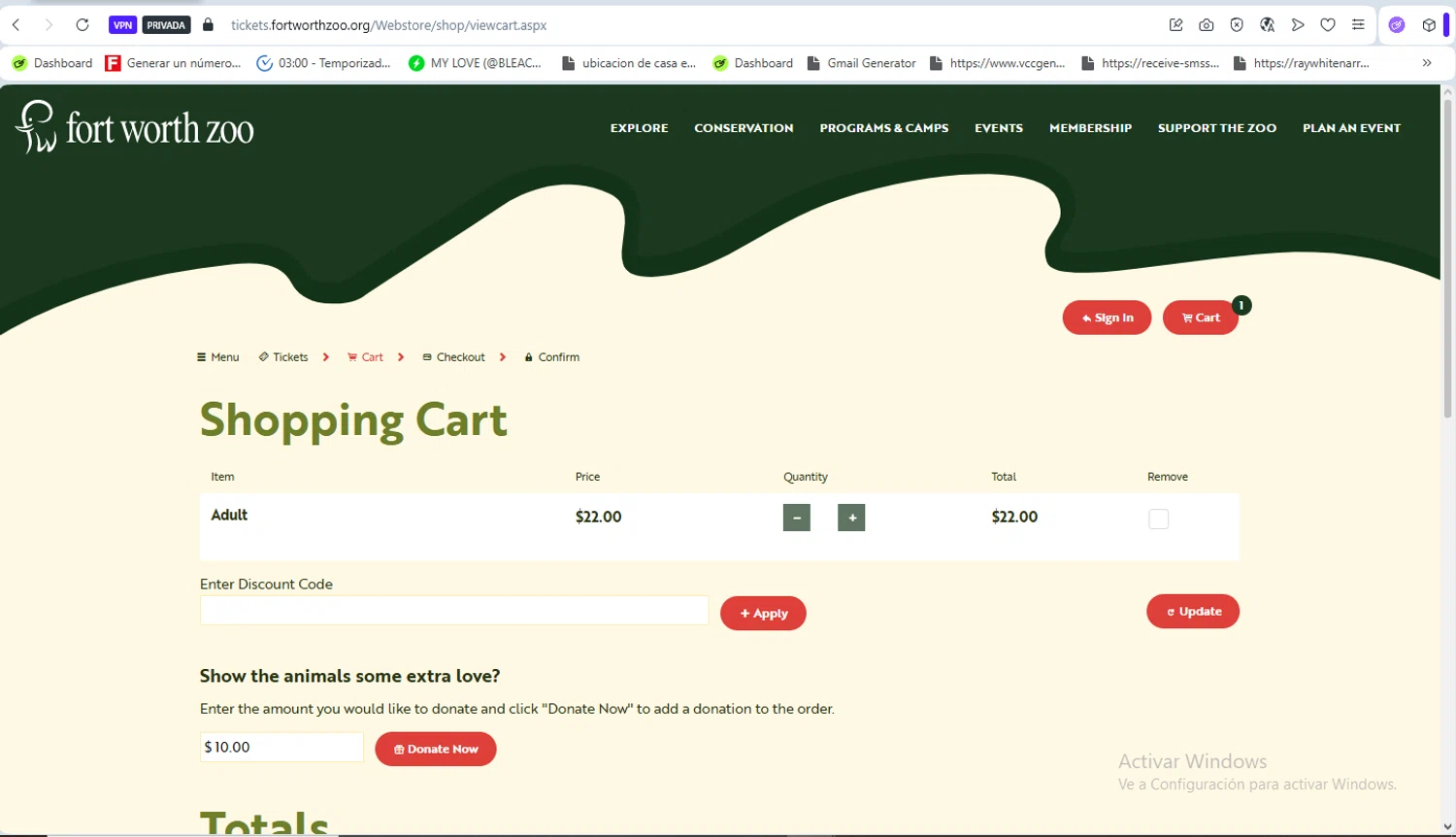Image resolution: width=1456 pixels, height=837 pixels.
Task: Check the Remove checkbox for Adult
Action: pyautogui.click(x=1158, y=519)
